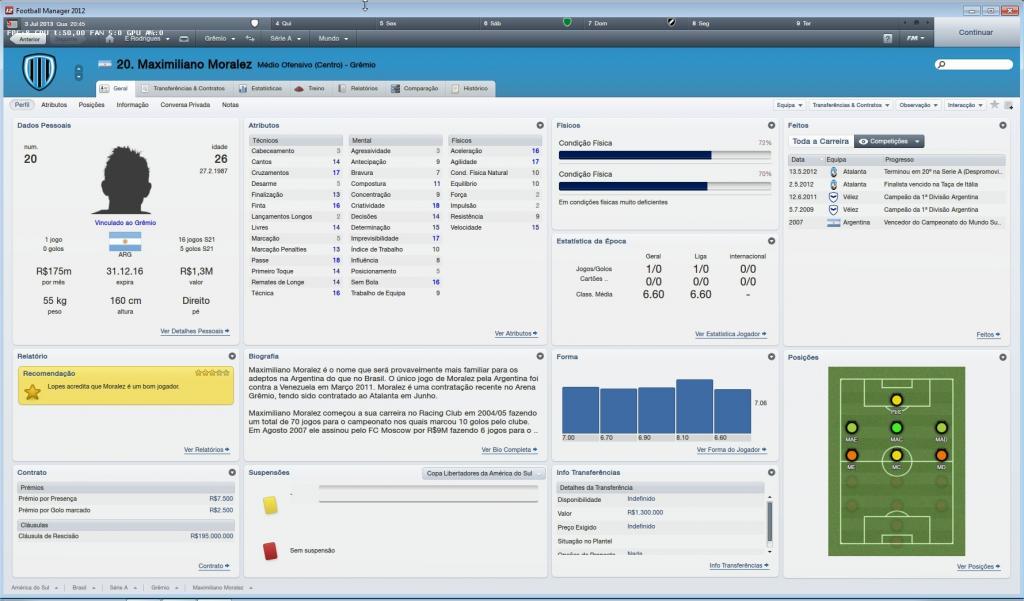1024x601 pixels.
Task: Open the América do Sul breadcrumb dropdown
Action: (35, 588)
